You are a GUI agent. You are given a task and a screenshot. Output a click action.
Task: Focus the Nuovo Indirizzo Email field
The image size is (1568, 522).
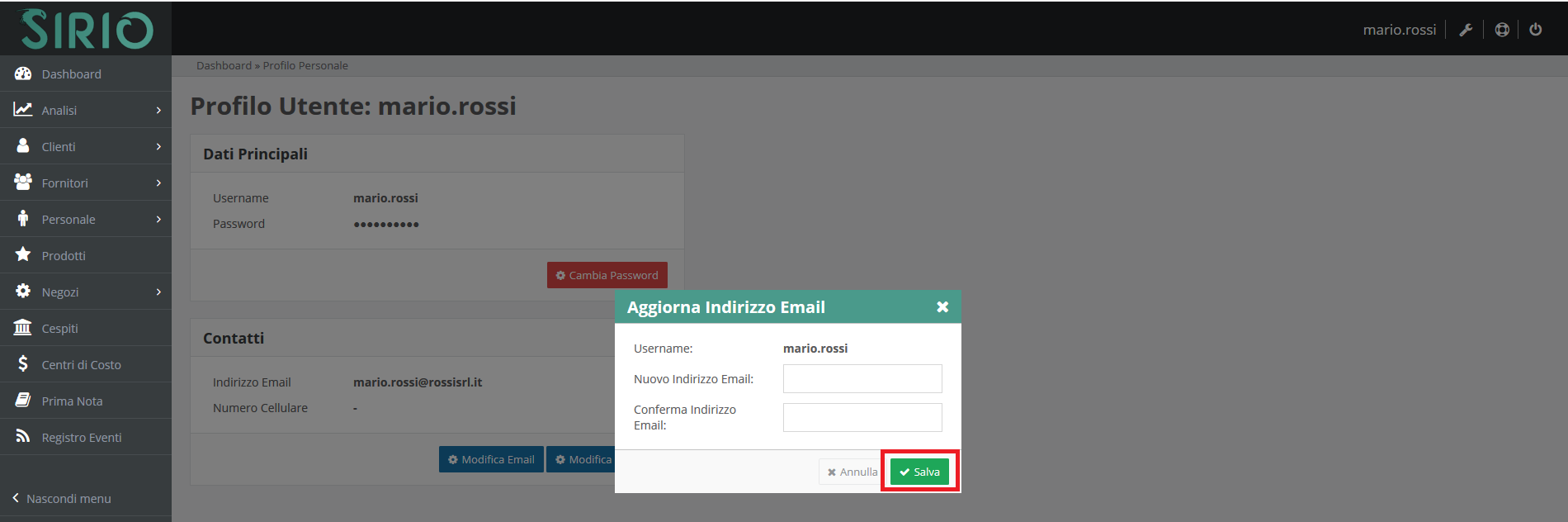click(x=862, y=378)
